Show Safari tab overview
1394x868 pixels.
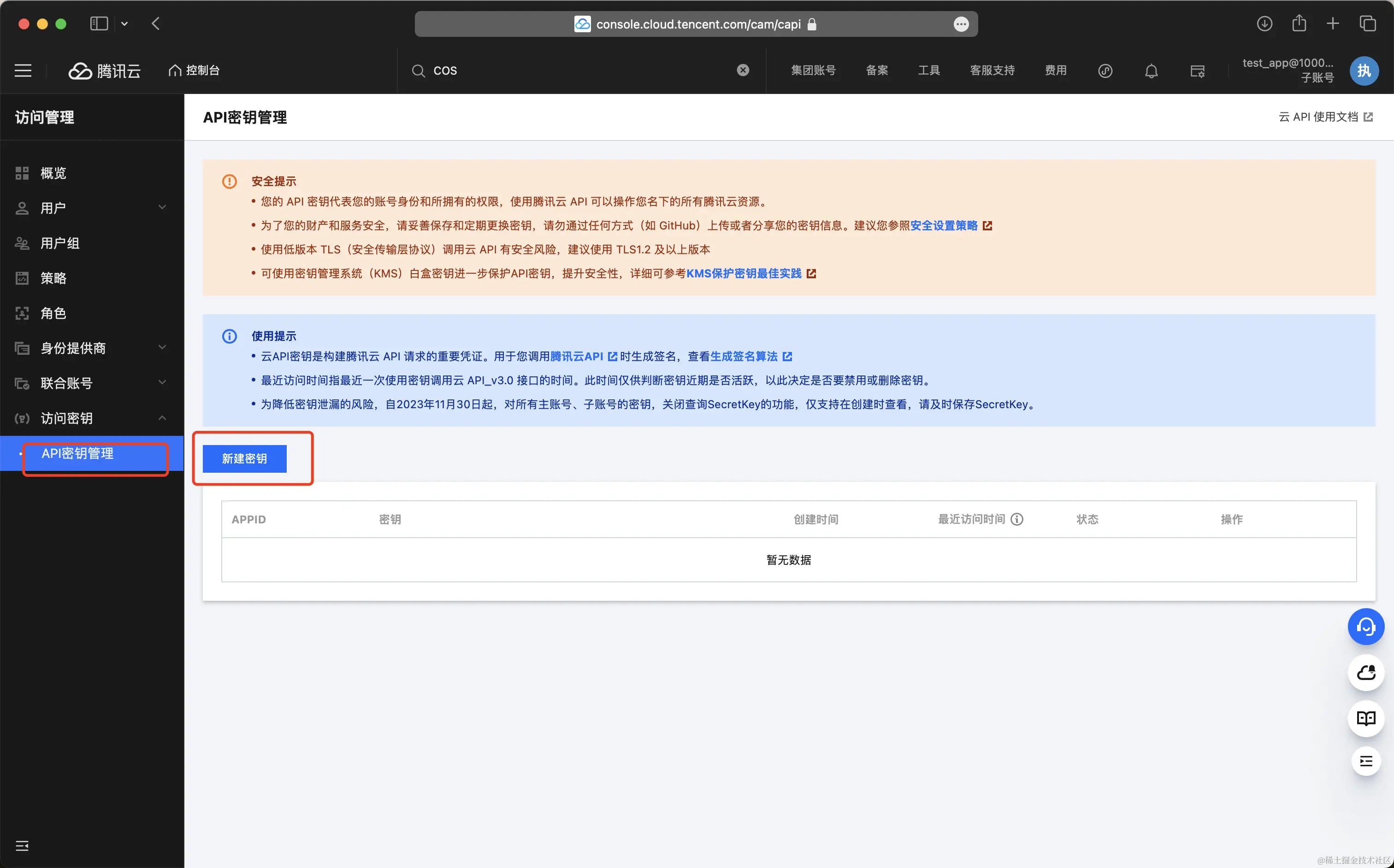pyautogui.click(x=1367, y=23)
